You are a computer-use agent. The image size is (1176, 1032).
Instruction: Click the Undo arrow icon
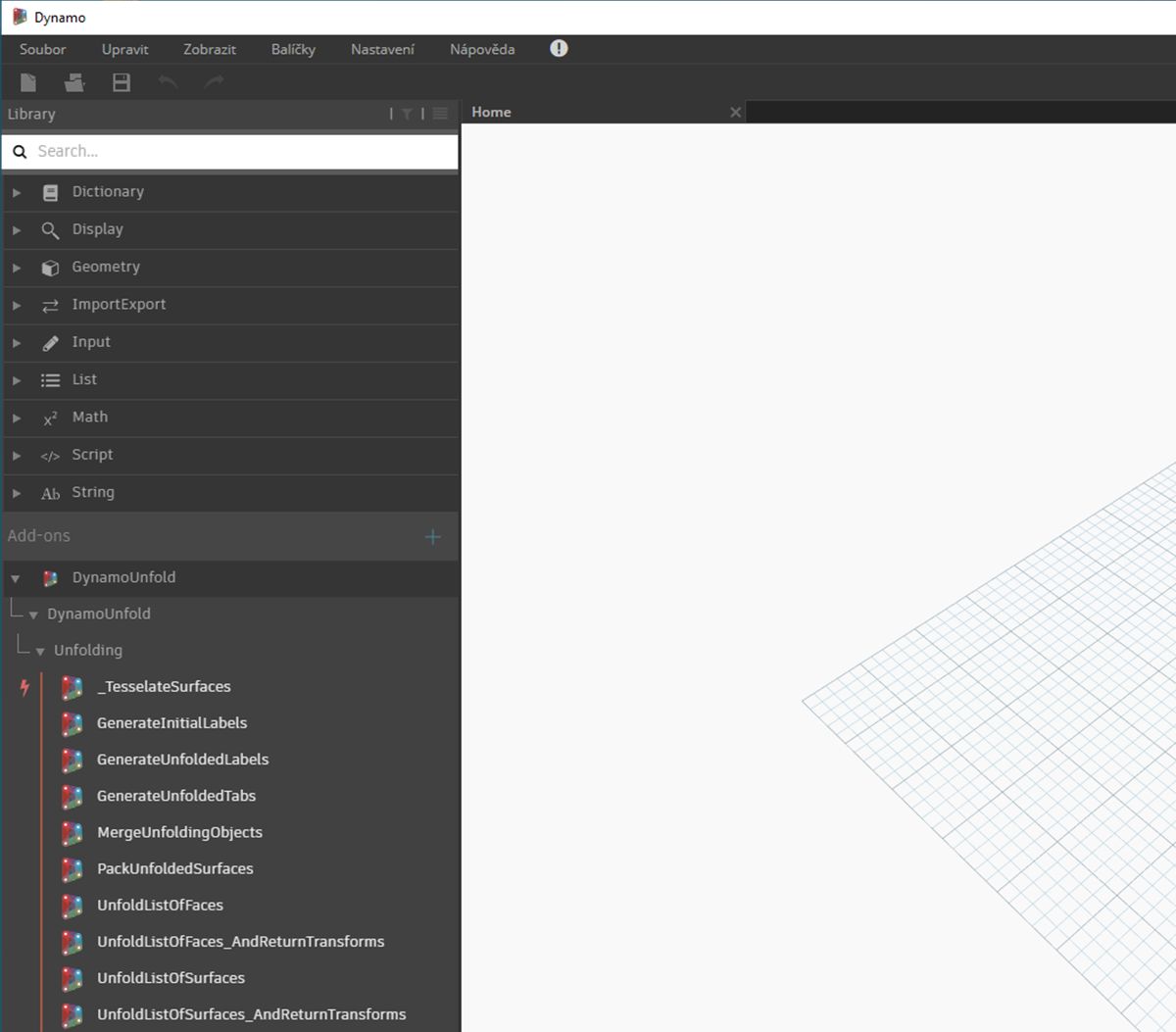coord(168,82)
